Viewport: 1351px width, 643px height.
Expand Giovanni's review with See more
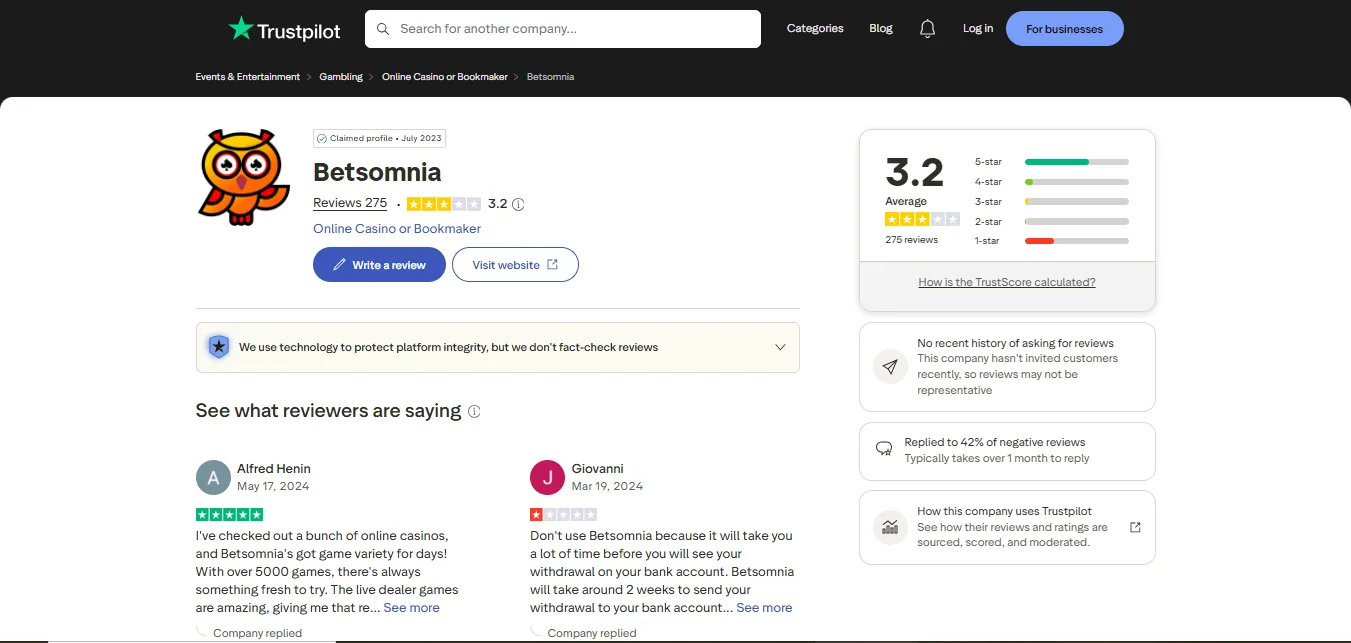click(x=764, y=608)
